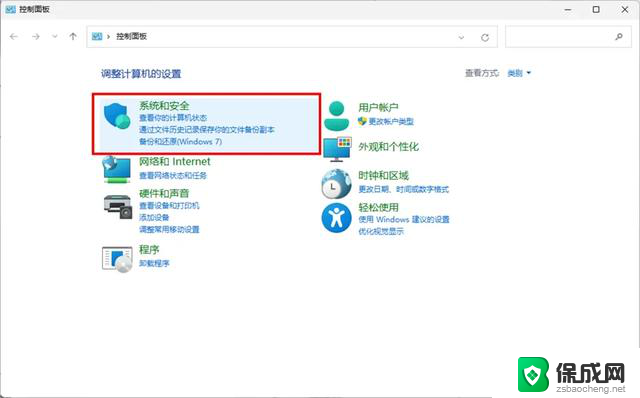
Task: Open 卸载程序 link
Action: click(154, 263)
